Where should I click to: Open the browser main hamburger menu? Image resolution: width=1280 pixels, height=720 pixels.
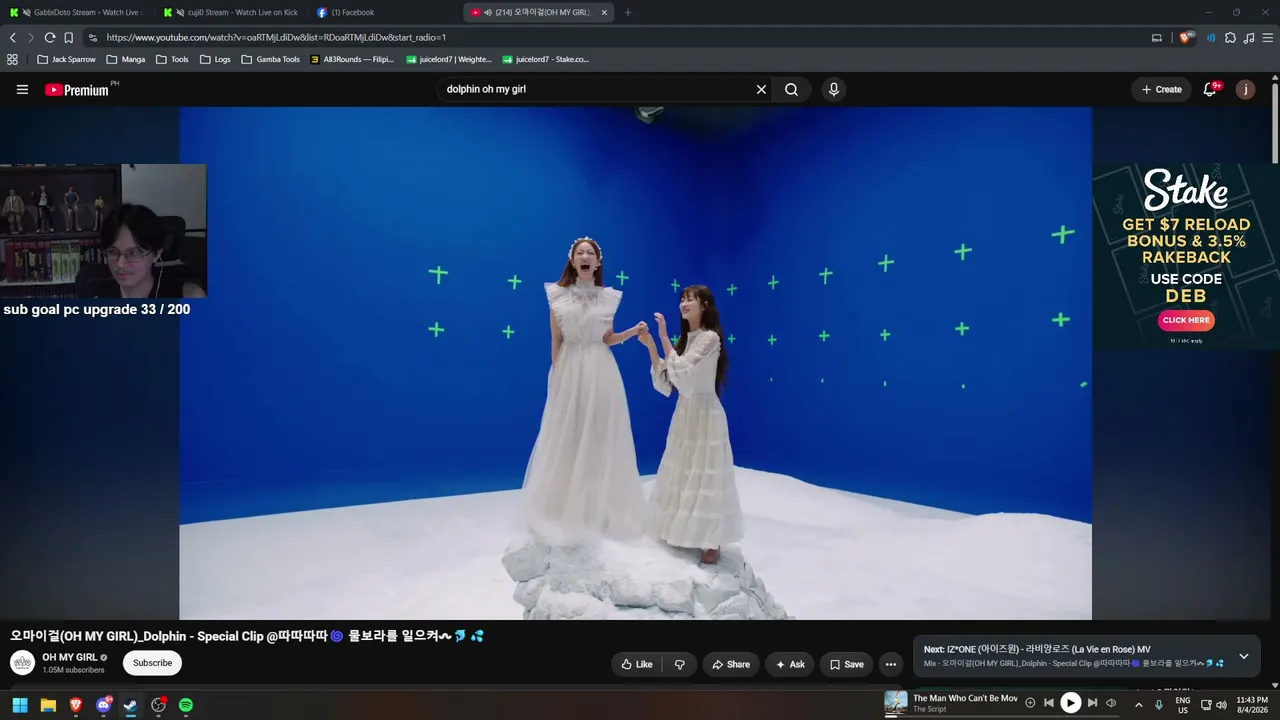point(1267,37)
